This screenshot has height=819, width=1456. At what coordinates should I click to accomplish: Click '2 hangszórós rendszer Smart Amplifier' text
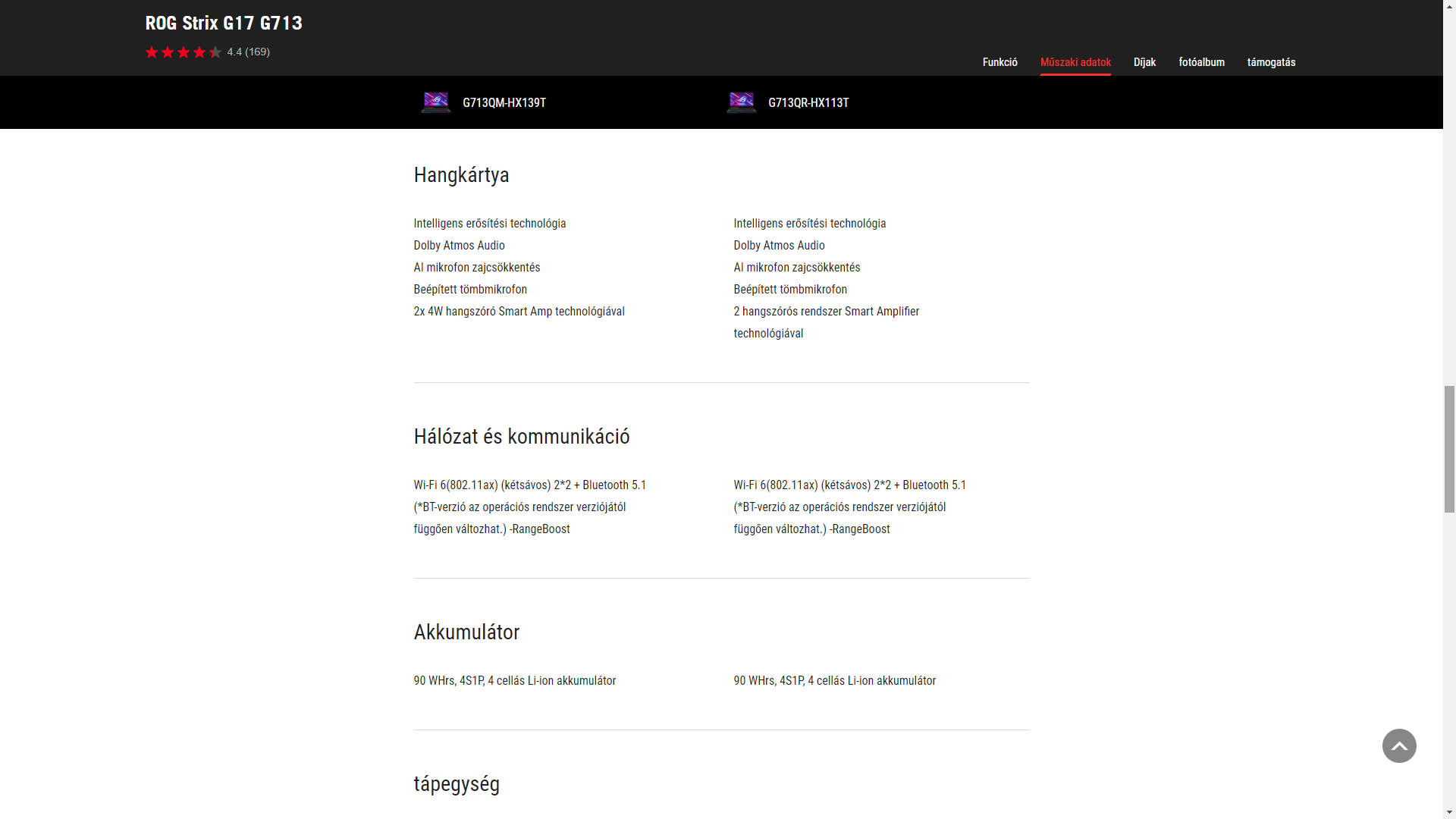pos(826,312)
